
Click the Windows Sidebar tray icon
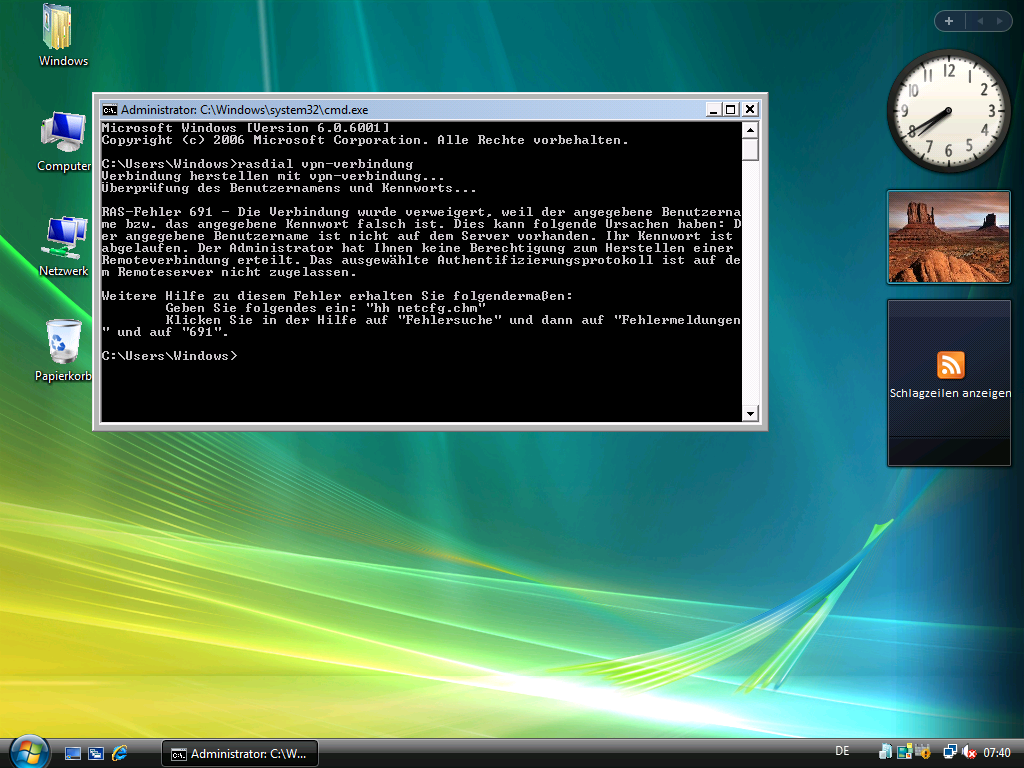click(x=904, y=752)
